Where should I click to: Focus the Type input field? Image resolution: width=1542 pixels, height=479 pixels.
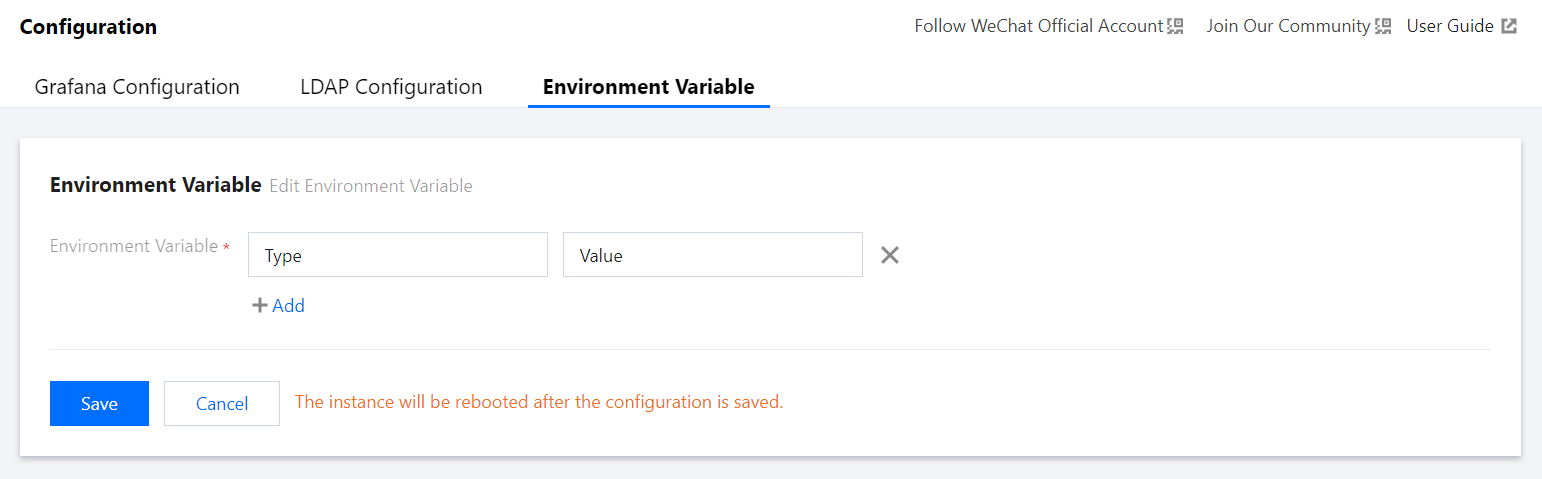(x=397, y=255)
